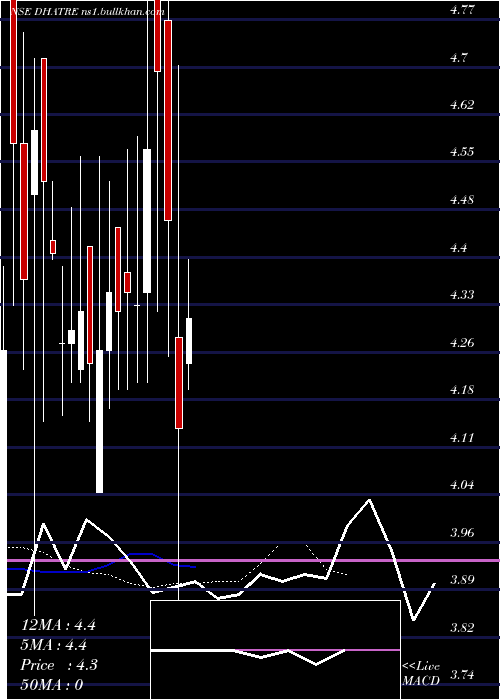The image size is (500, 700).
Task: Click the 4.04 price axis label
Action: pyautogui.click(x=464, y=484)
